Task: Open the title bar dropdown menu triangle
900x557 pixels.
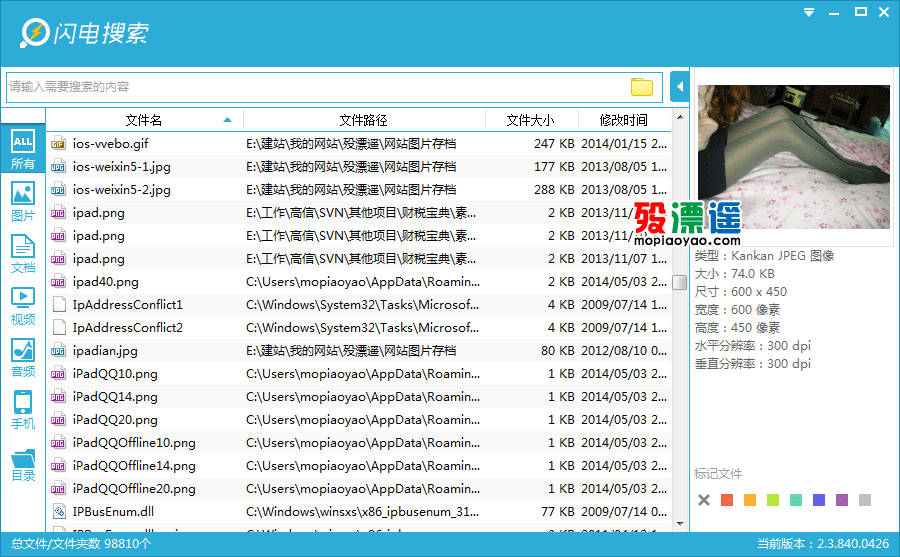Action: [809, 12]
